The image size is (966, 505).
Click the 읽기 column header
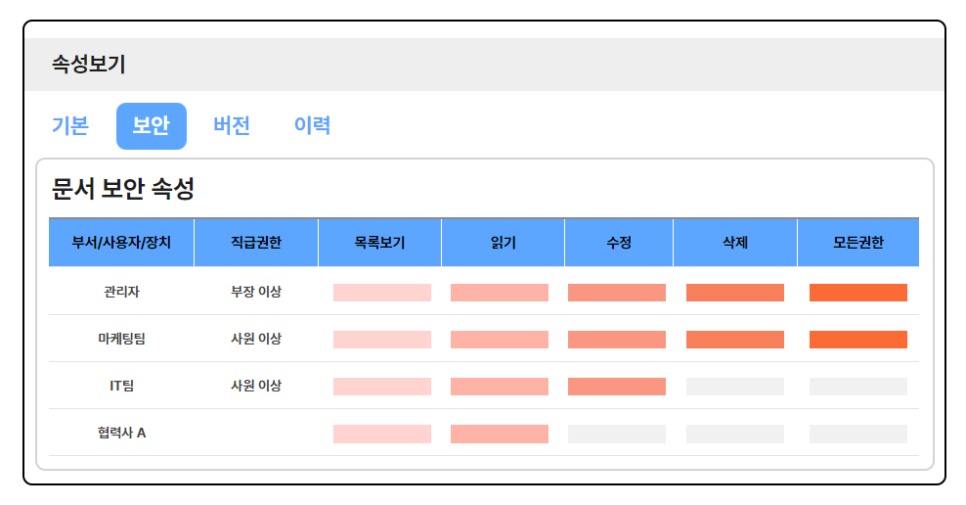[x=503, y=243]
